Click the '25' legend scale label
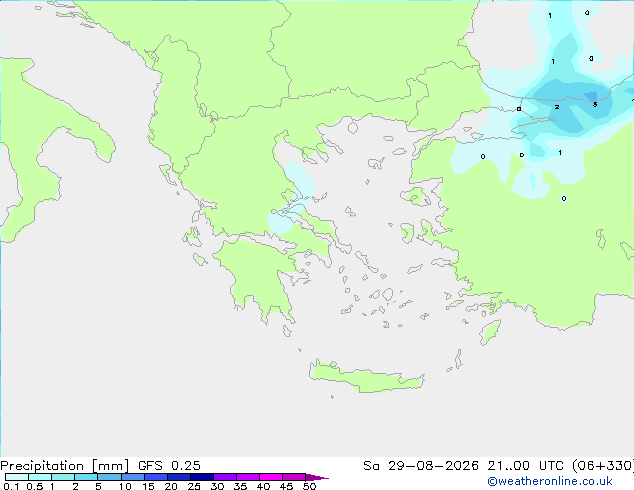 (x=194, y=486)
